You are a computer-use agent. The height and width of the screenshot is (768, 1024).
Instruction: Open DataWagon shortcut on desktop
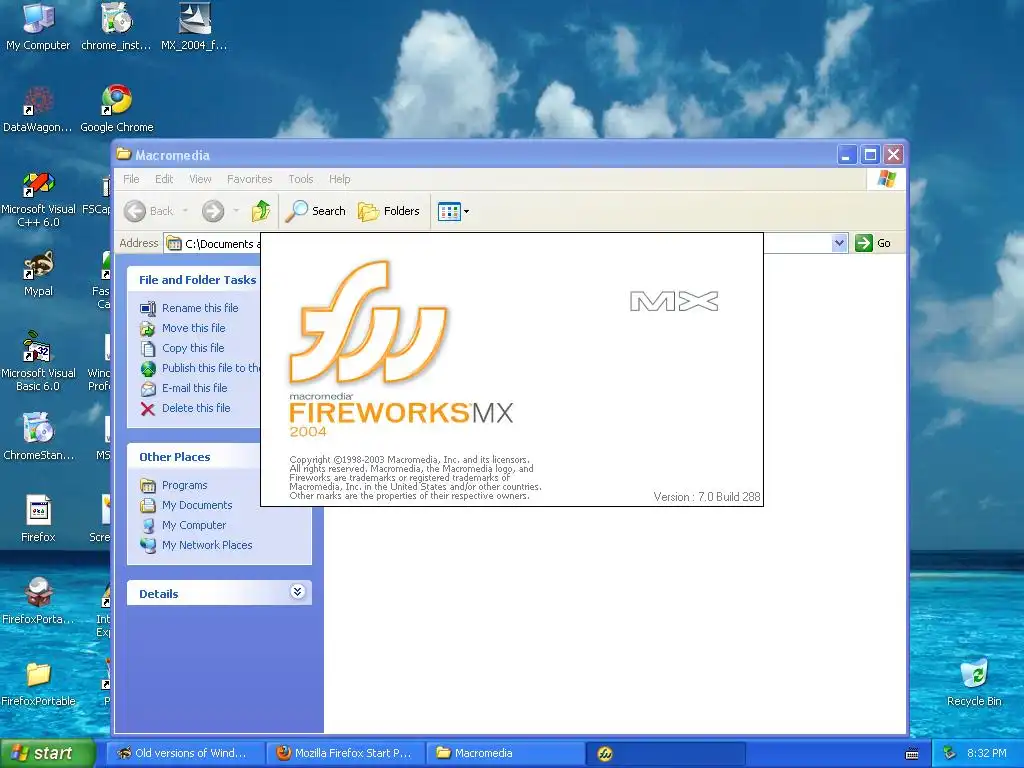pos(37,108)
